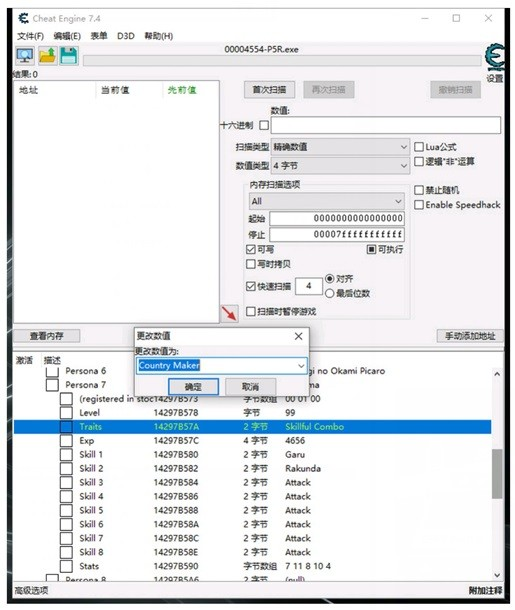Screen dimensions: 515x610
Task: Toggle the 快速扫描 fast scan checkbox
Action: [251, 286]
